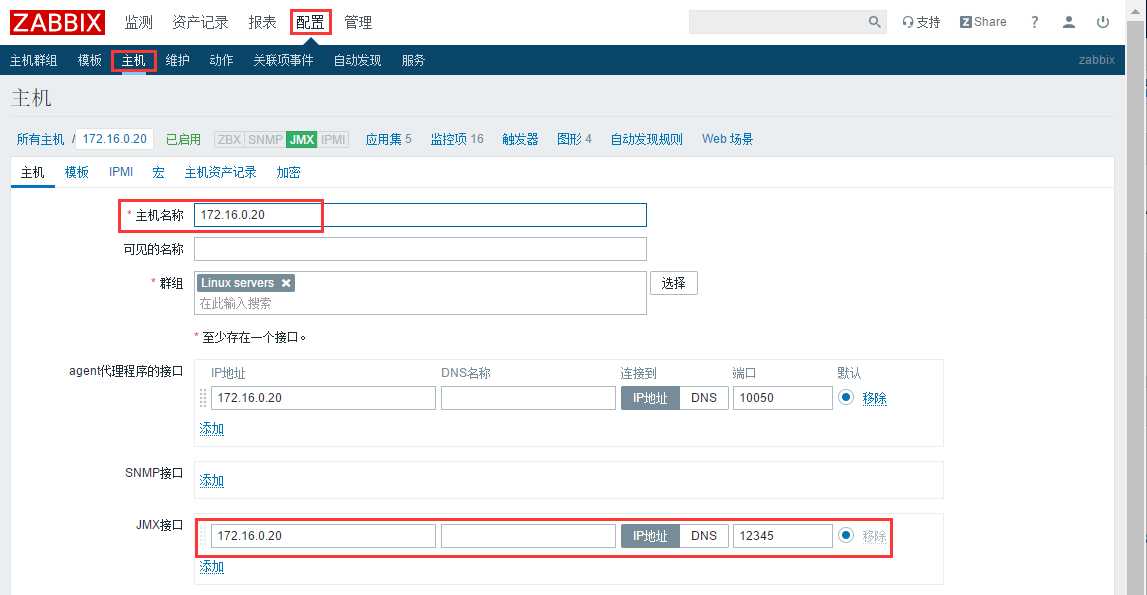Screen dimensions: 1147x595
Task: Click the help question mark icon
Action: click(1034, 22)
